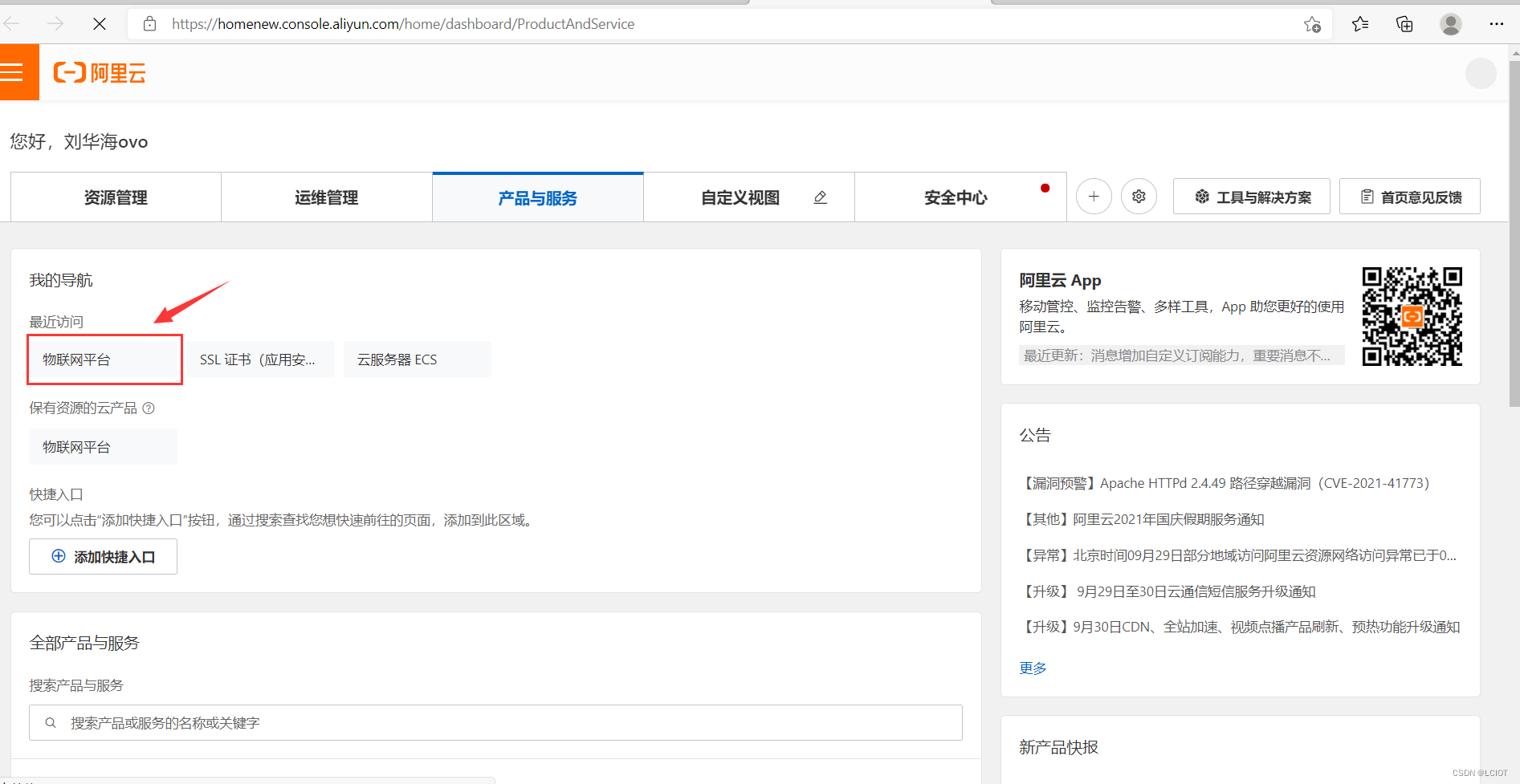Click the 我的导航 heading
Viewport: 1520px width, 784px height.
tap(61, 280)
